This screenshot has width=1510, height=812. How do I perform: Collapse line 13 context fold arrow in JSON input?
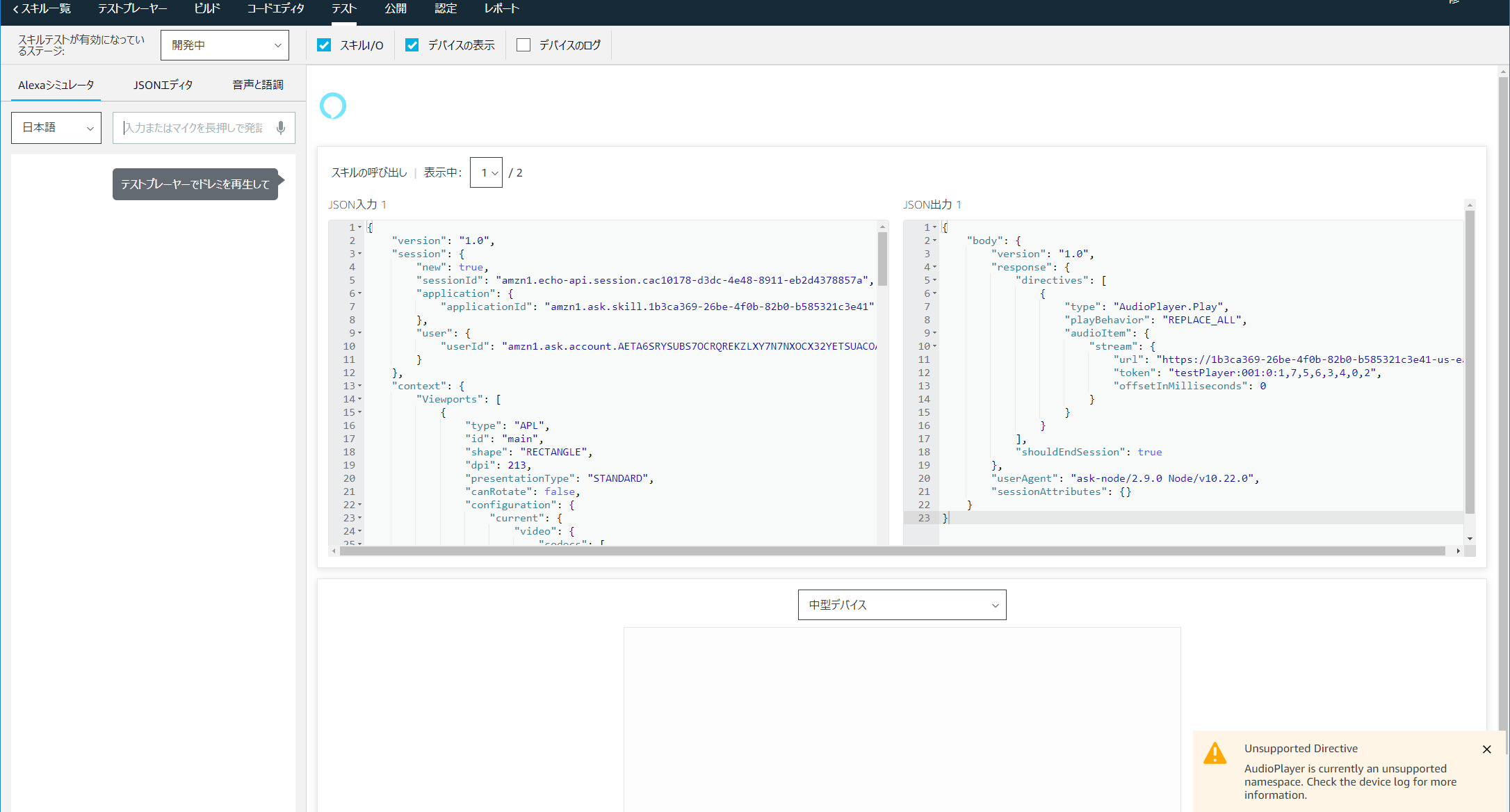(359, 386)
